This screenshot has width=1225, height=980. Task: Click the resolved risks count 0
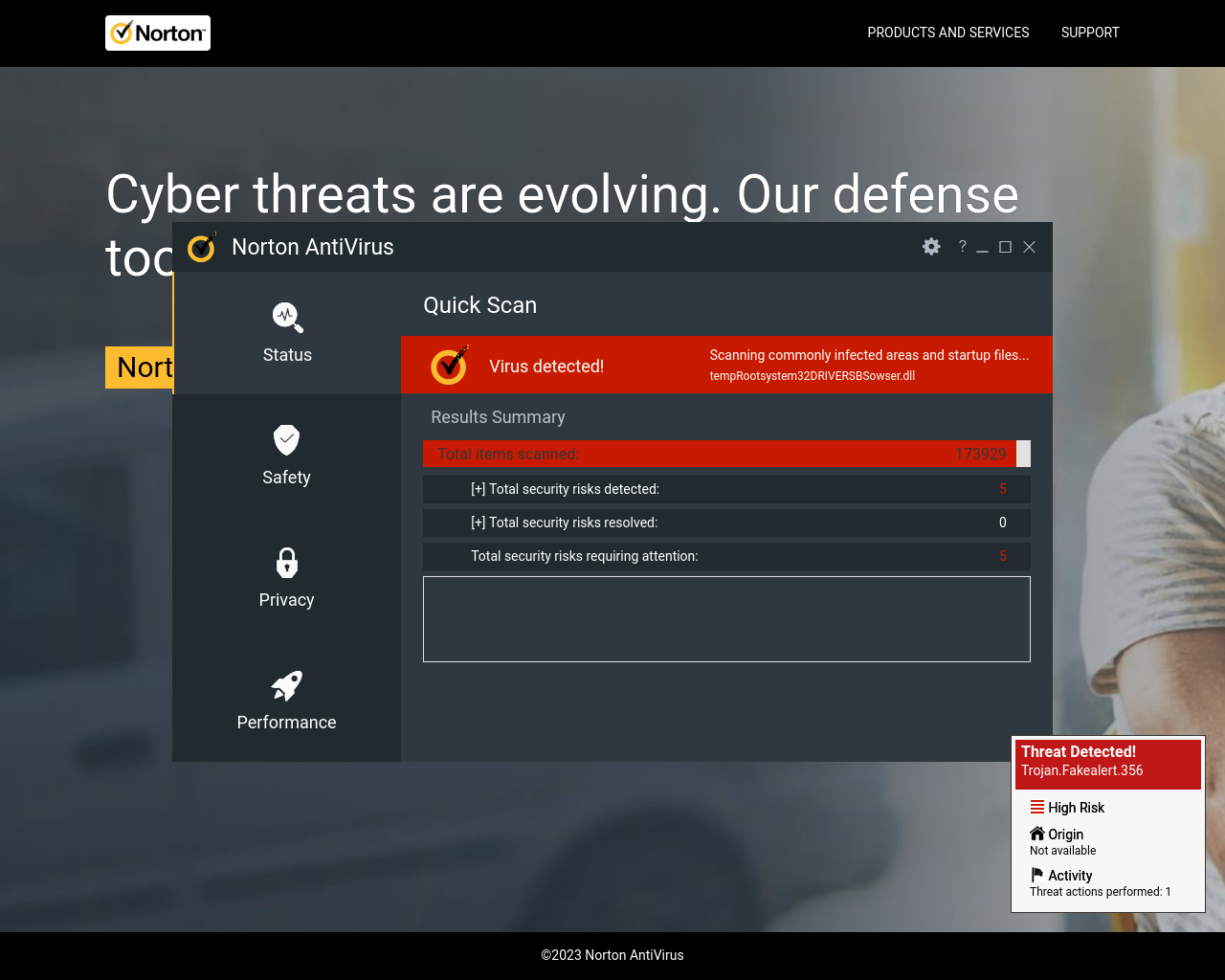pos(1003,523)
